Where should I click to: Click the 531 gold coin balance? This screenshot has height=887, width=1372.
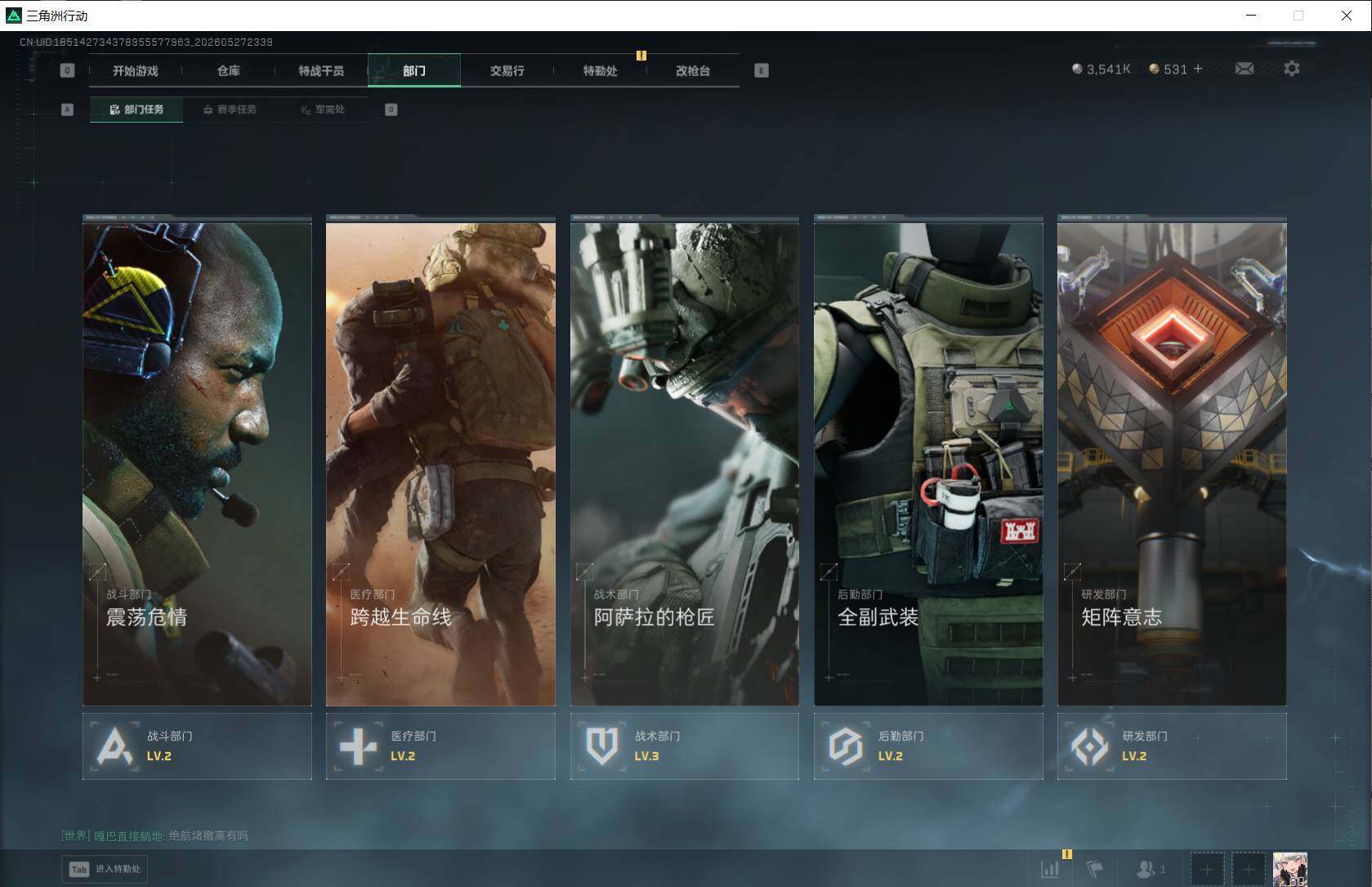pos(1169,69)
